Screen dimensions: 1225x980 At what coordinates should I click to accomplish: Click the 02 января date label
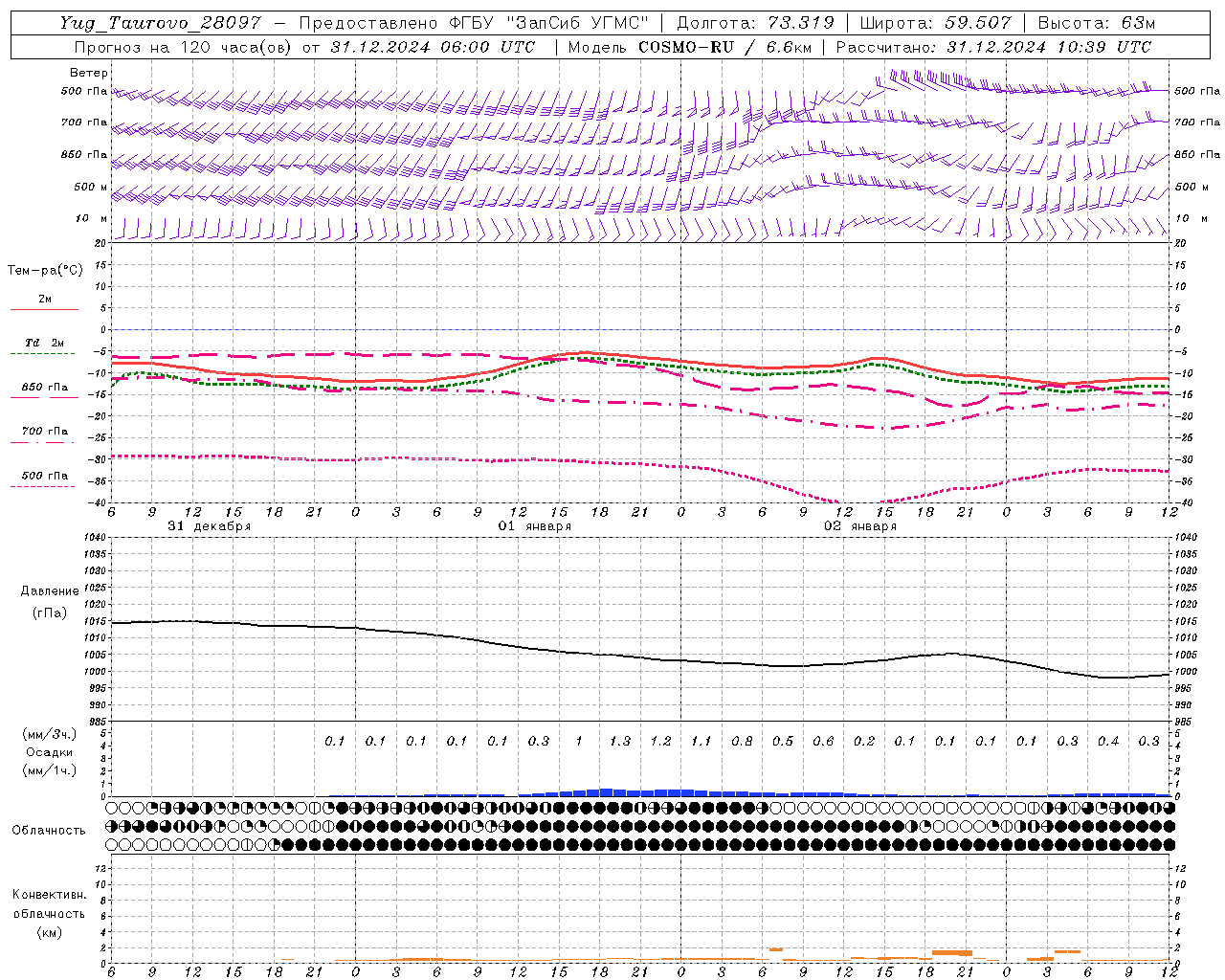(x=860, y=526)
